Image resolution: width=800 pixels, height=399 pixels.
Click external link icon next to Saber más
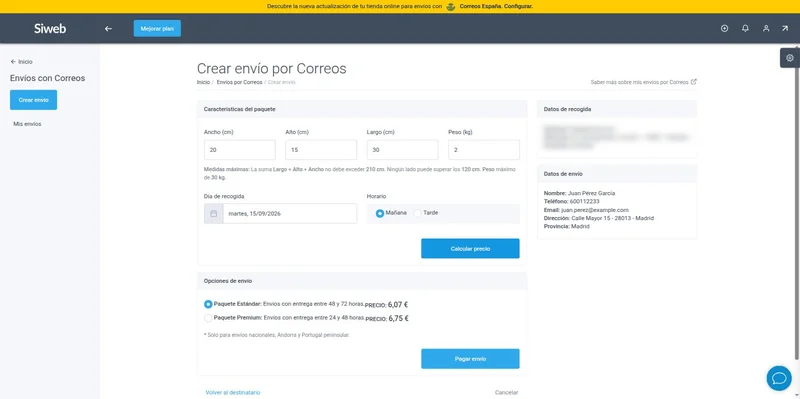(693, 82)
